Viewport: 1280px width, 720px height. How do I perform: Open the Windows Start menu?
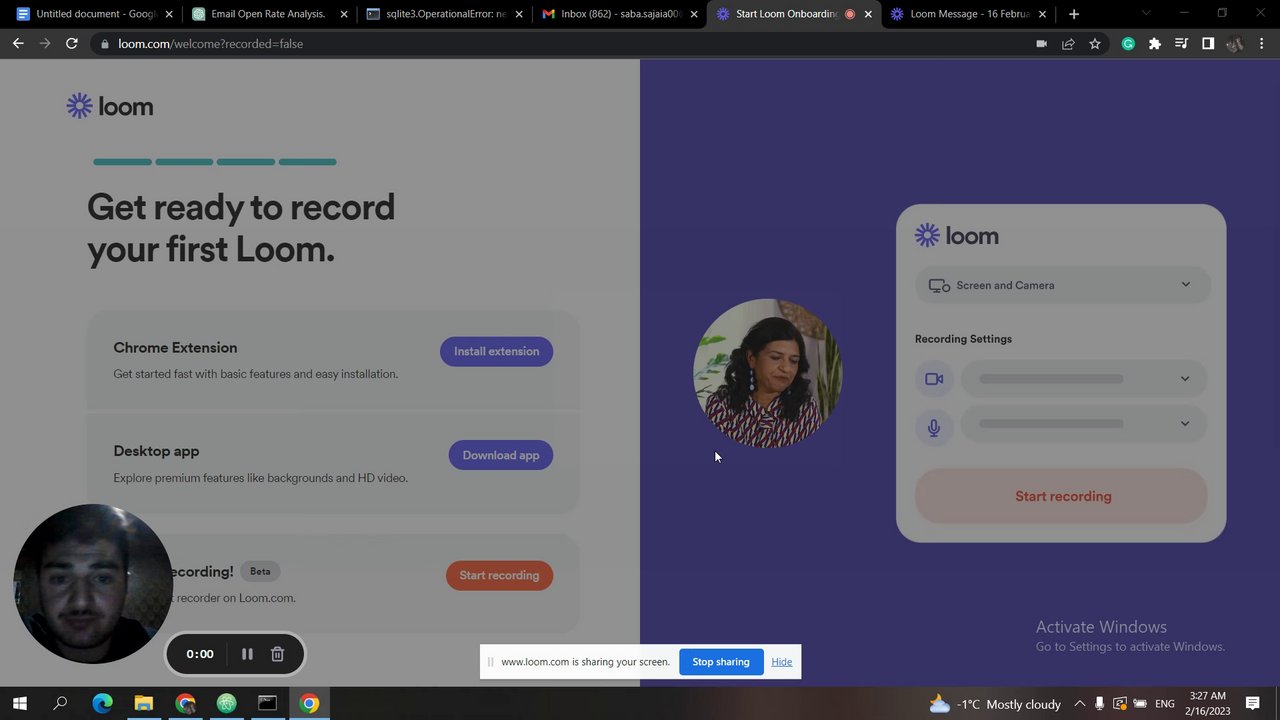(x=19, y=704)
